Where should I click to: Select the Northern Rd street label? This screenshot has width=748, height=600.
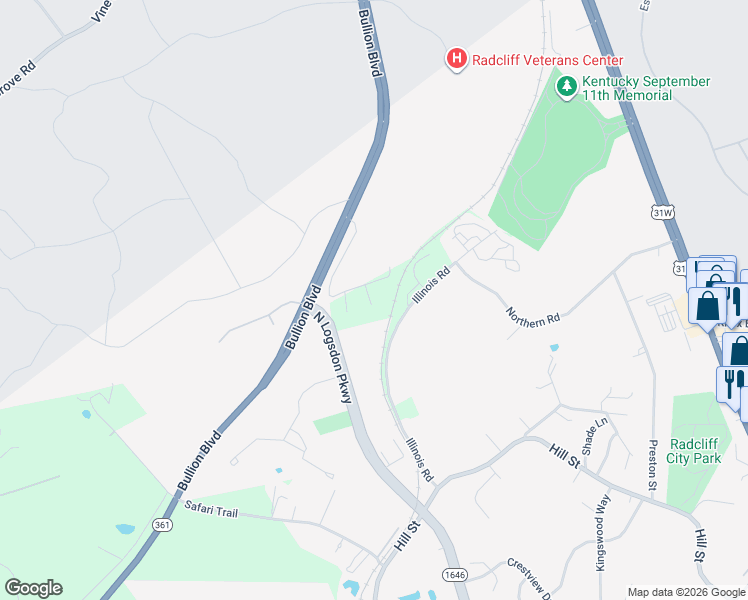(x=532, y=317)
